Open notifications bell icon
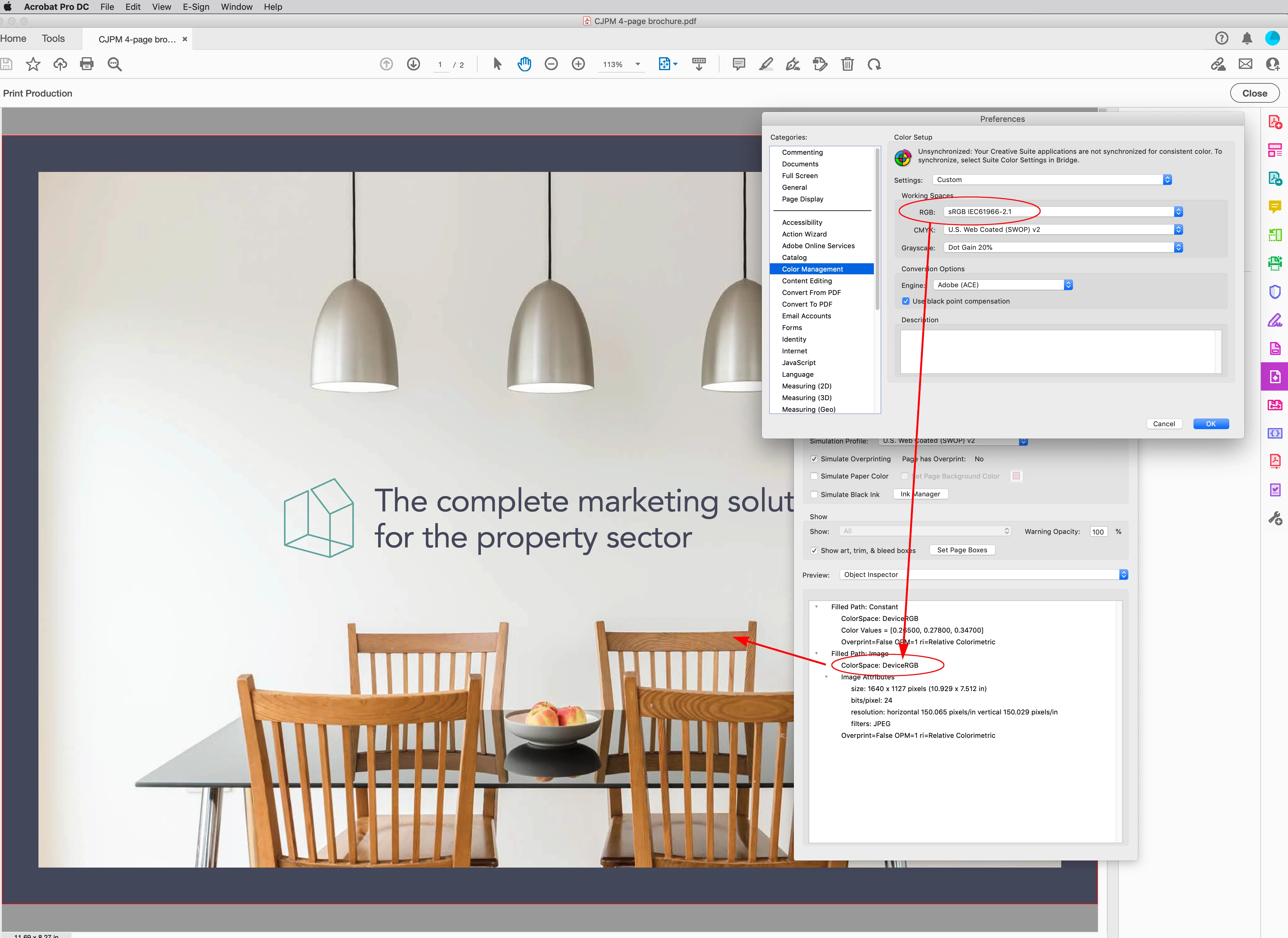1288x938 pixels. 1246,39
